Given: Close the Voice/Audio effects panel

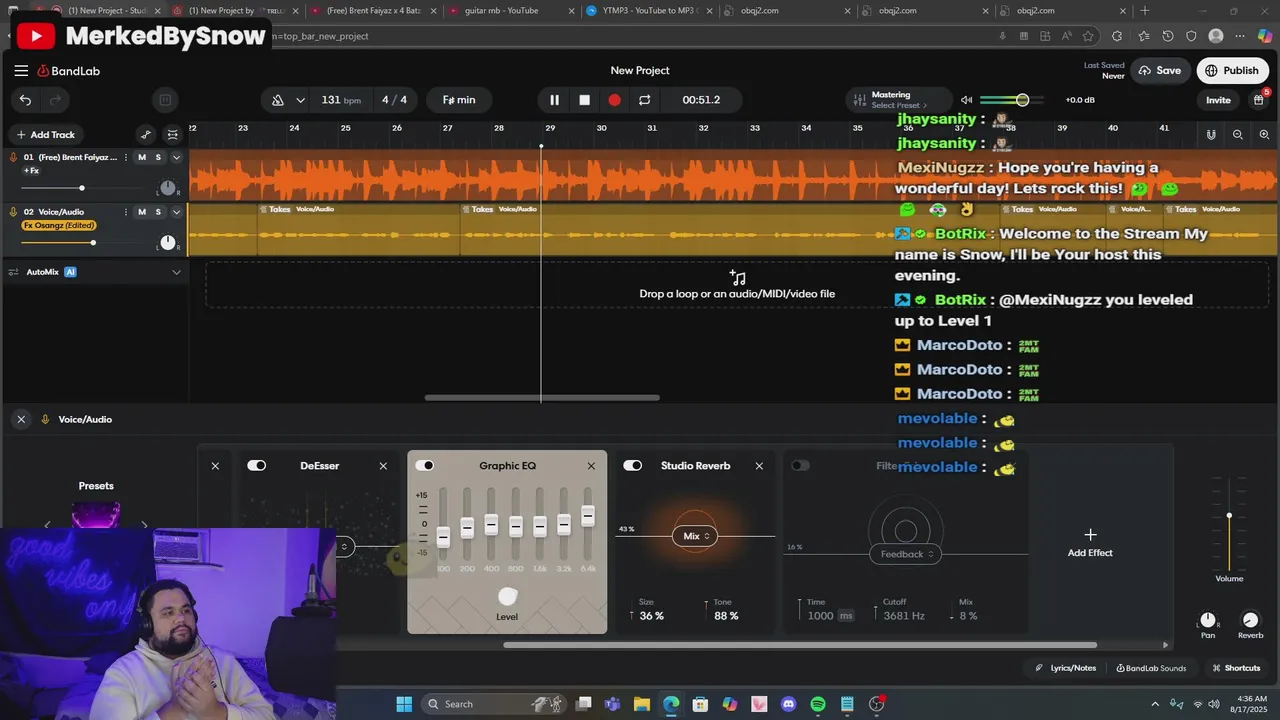Looking at the screenshot, I should (21, 419).
